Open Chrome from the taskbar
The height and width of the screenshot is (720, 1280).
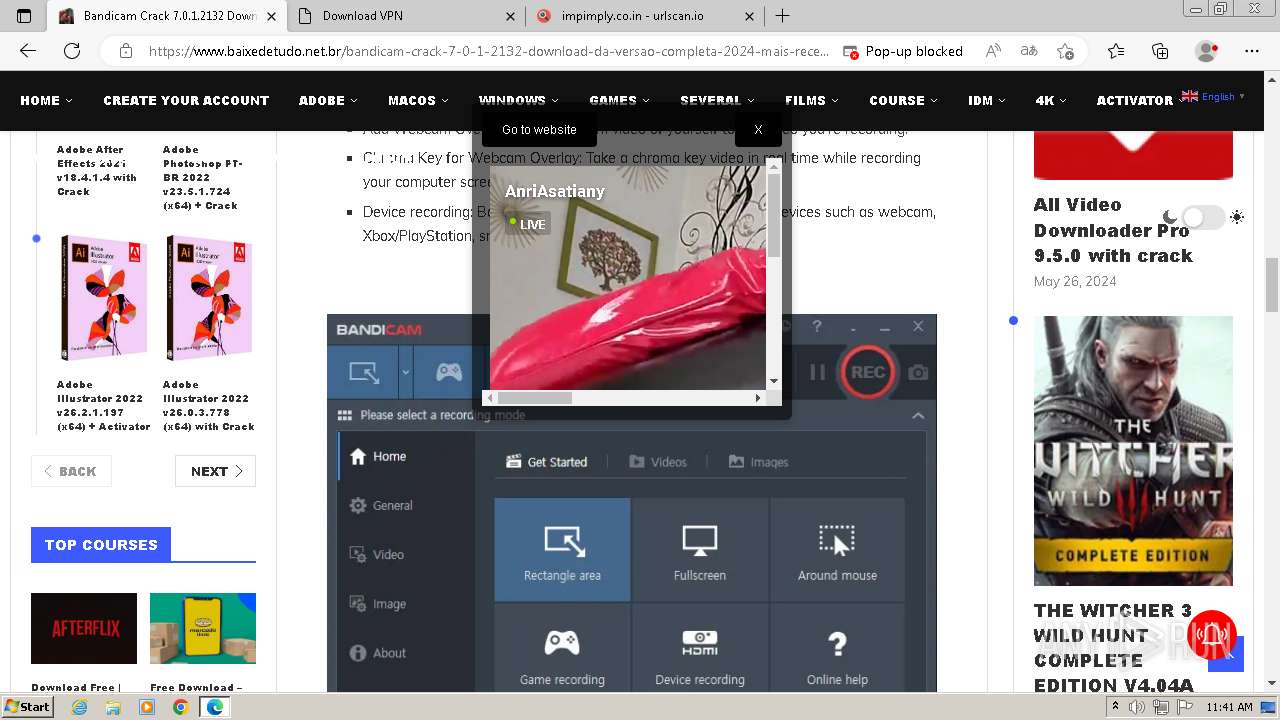tap(180, 707)
